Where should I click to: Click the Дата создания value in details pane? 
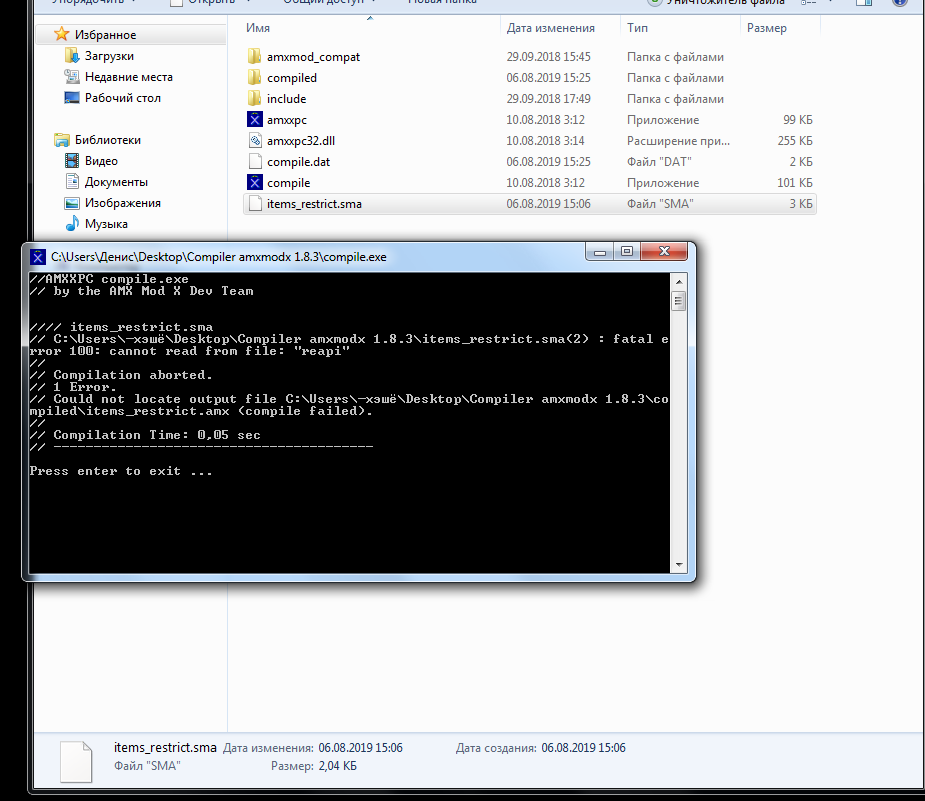tap(583, 748)
